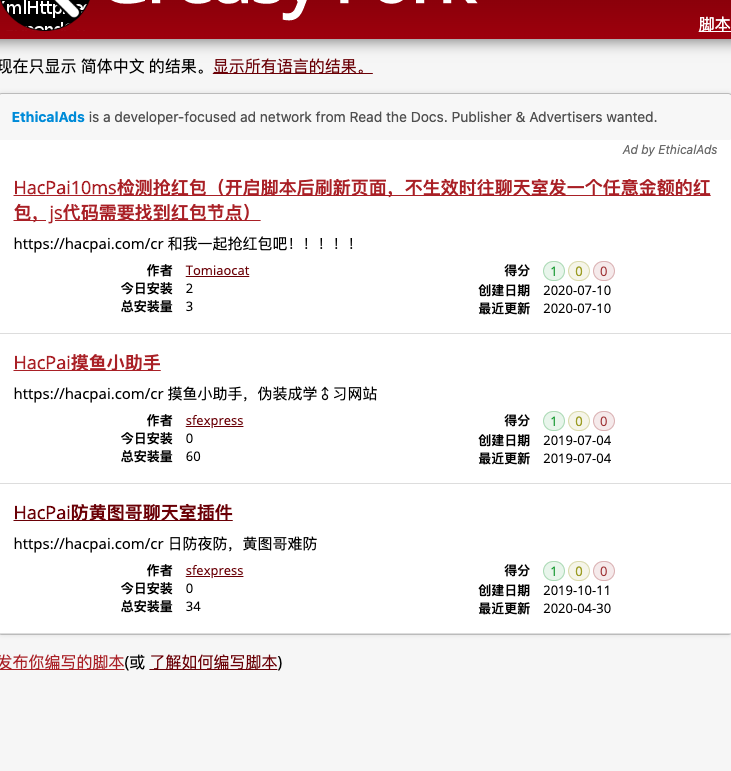Click the description 摸鱼小助手，伪装成学习网站
731x771 pixels.
click(272, 393)
